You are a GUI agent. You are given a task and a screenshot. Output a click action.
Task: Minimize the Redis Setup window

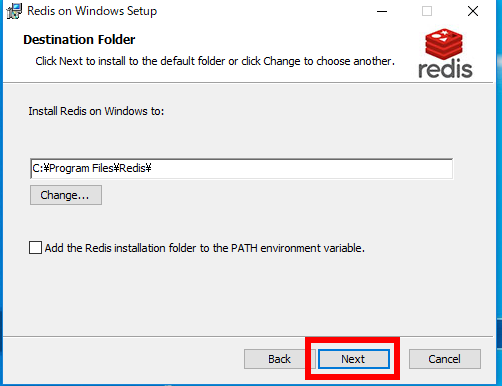[382, 11]
